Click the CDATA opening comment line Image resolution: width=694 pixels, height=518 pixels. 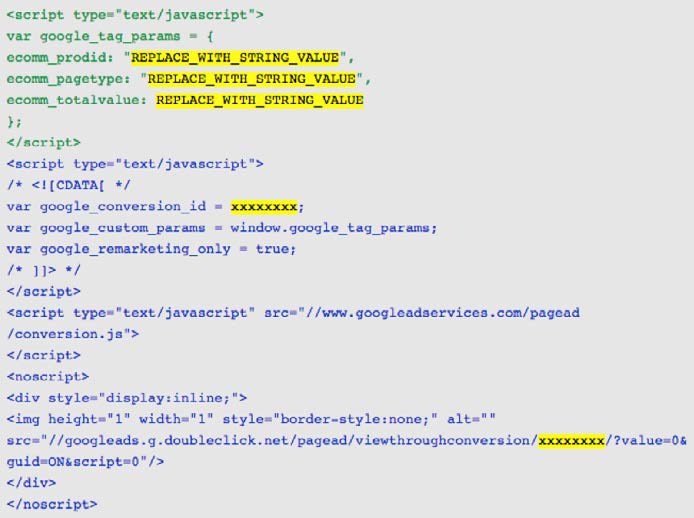coord(69,185)
